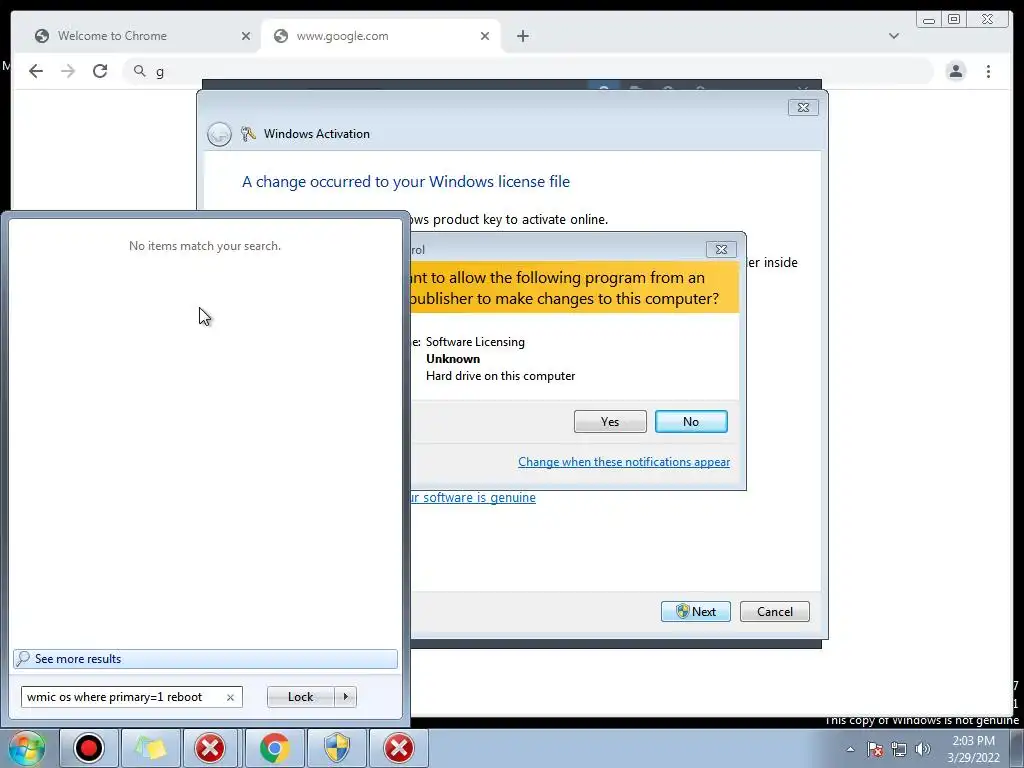This screenshot has height=768, width=1024.
Task: Click the back arrow in Windows Activation
Action: [219, 134]
